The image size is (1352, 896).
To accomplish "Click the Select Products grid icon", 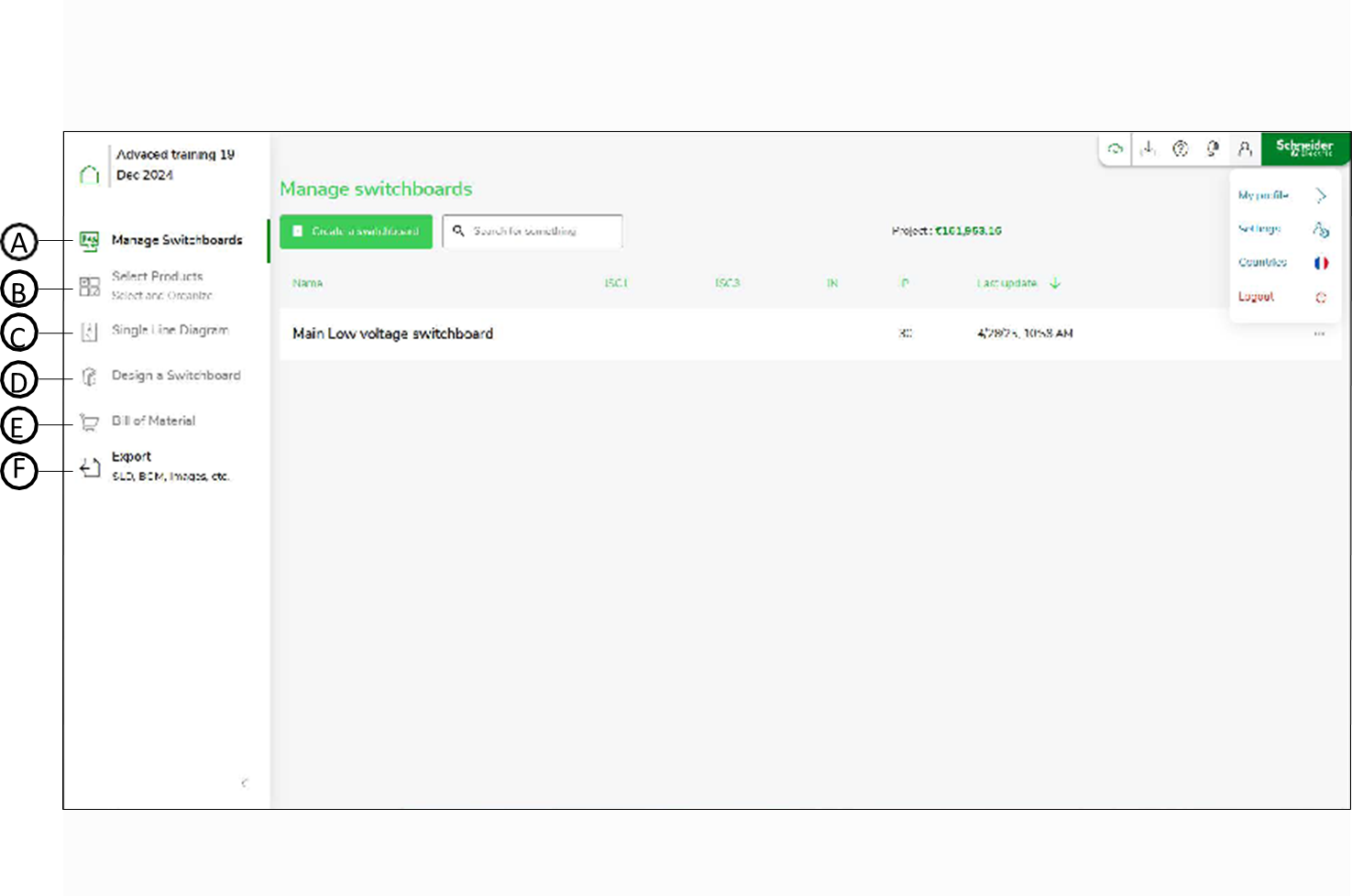I will coord(89,287).
